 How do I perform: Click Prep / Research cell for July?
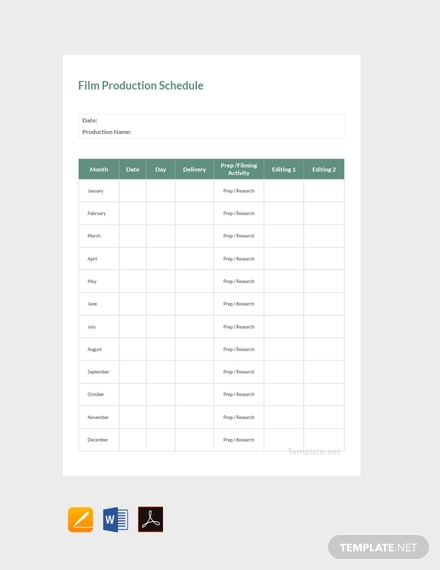pyautogui.click(x=239, y=327)
